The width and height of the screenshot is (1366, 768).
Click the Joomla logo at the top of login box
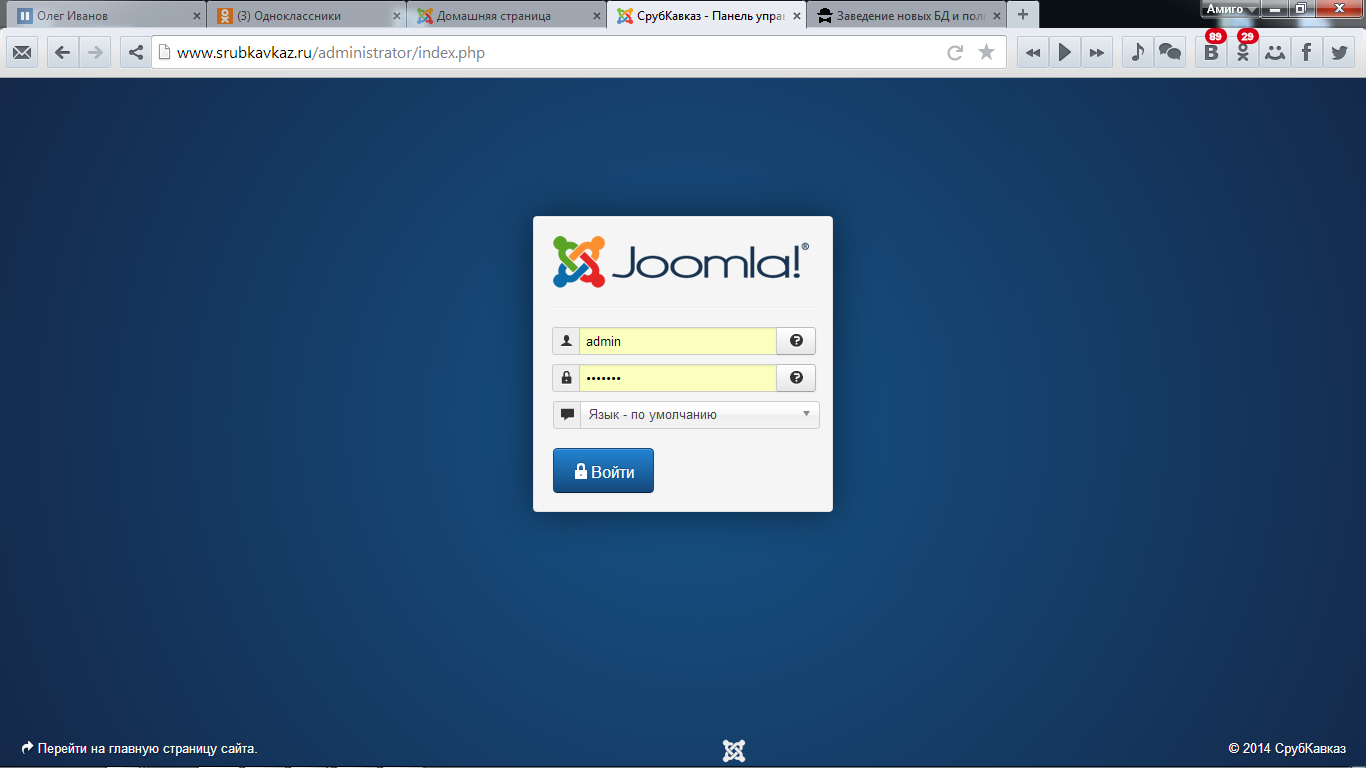click(680, 262)
